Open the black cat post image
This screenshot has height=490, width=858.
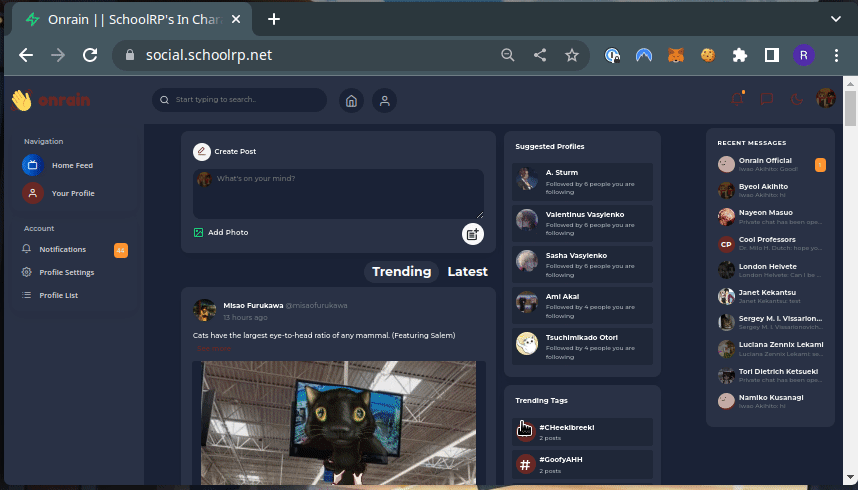click(338, 423)
